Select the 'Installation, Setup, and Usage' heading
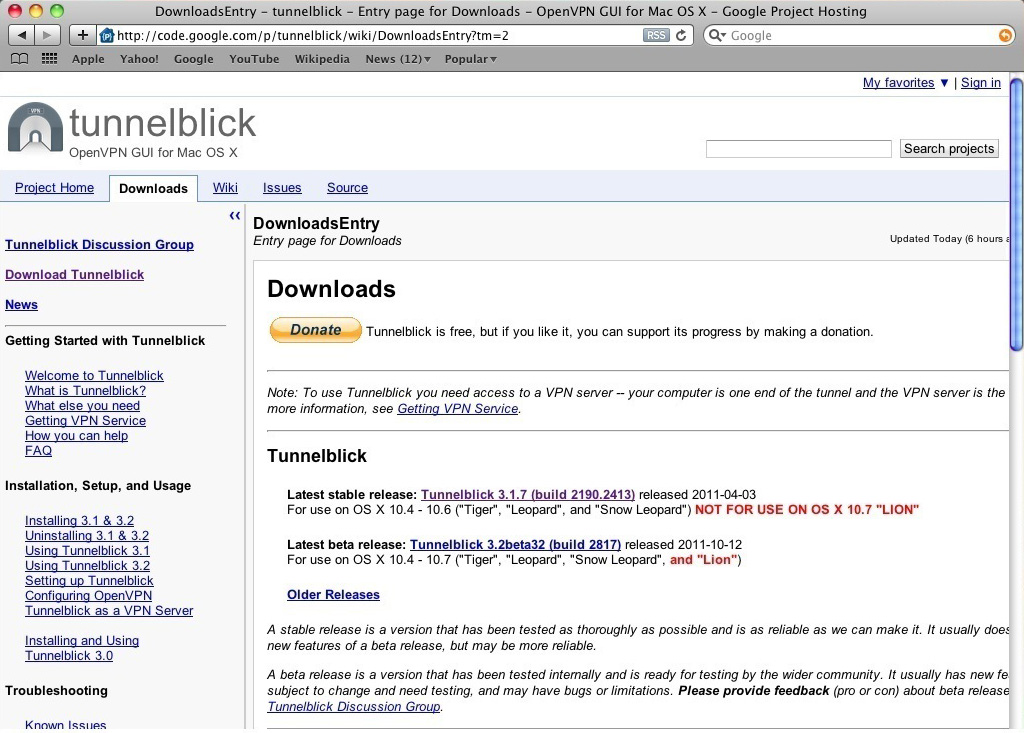Viewport: 1024px width, 733px height. (98, 485)
